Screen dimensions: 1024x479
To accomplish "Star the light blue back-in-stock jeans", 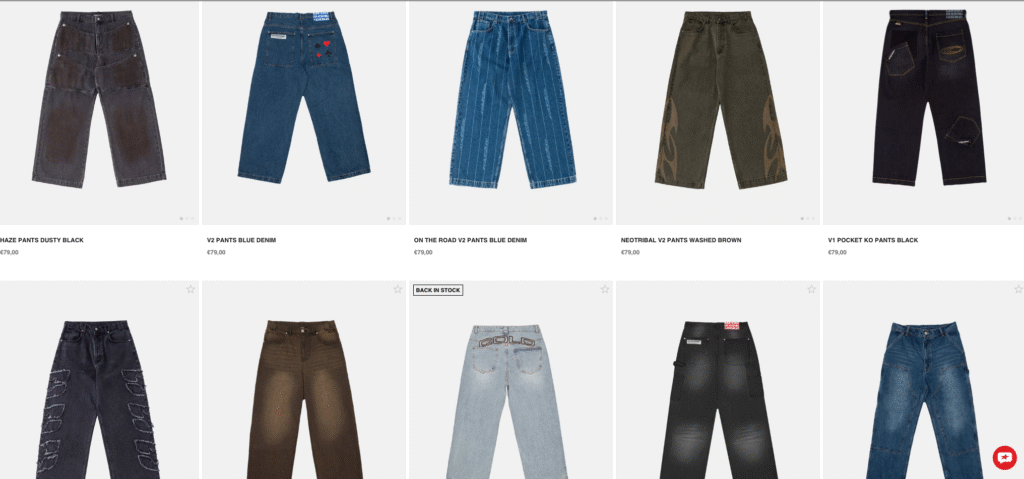I will pos(605,289).
